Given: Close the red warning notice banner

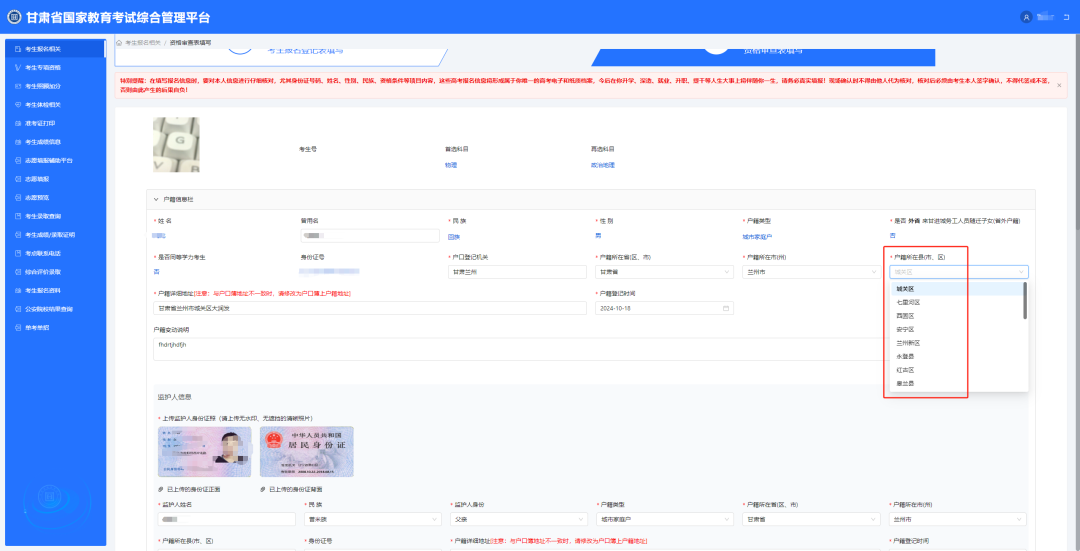Looking at the screenshot, I should tap(1058, 85).
